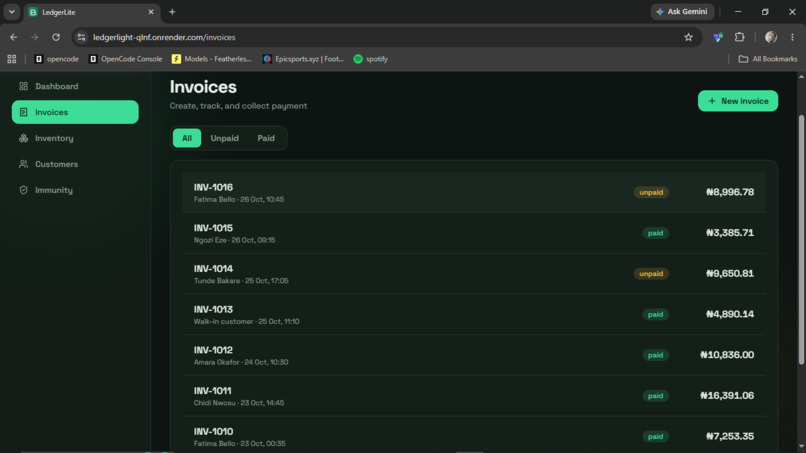Open invoice INV-1010
This screenshot has width=806, height=453.
click(x=473, y=435)
